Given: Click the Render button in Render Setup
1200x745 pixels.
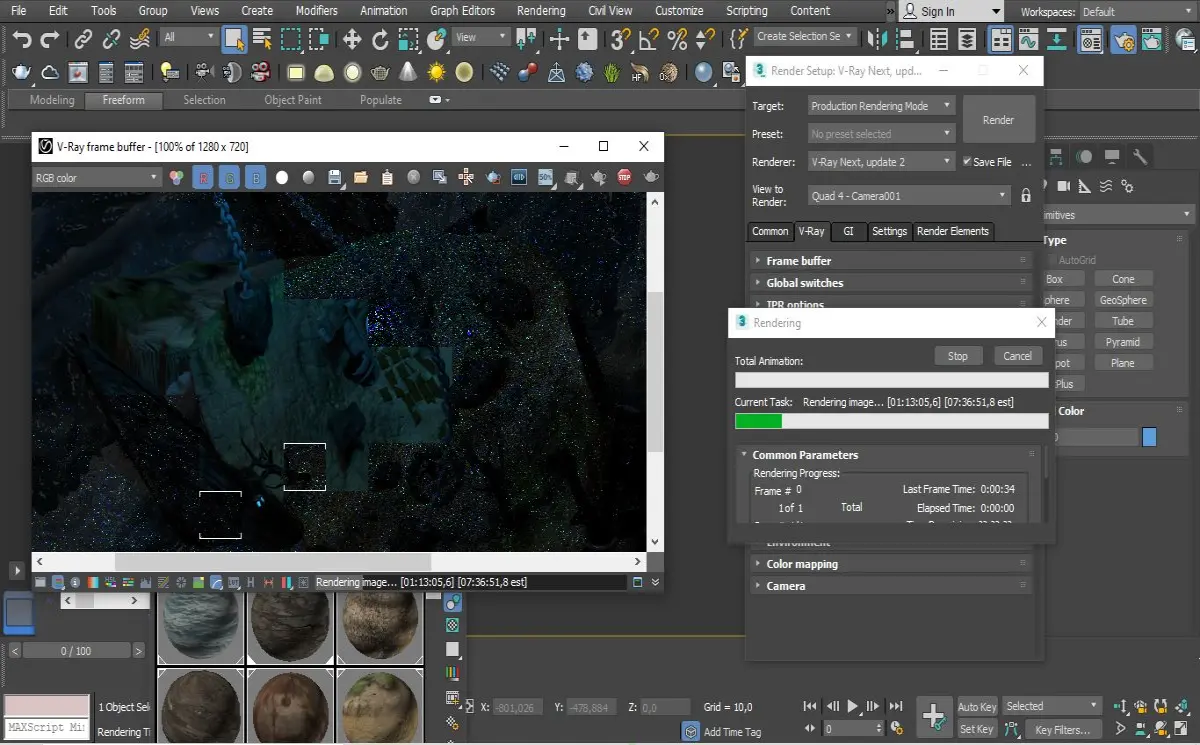Looking at the screenshot, I should (998, 120).
